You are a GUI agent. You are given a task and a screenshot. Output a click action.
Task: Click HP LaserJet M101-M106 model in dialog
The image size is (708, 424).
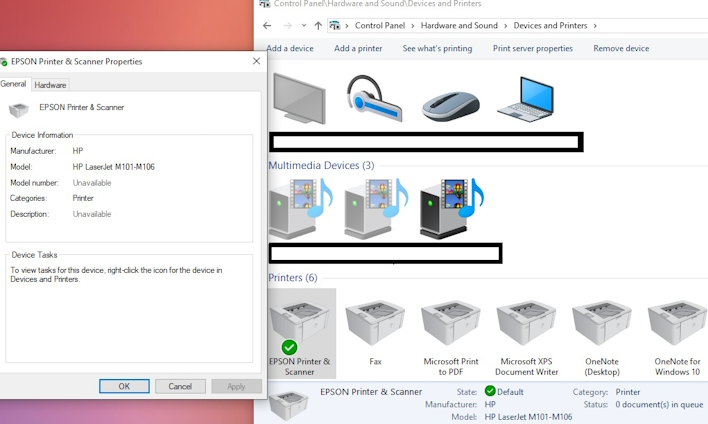[113, 167]
